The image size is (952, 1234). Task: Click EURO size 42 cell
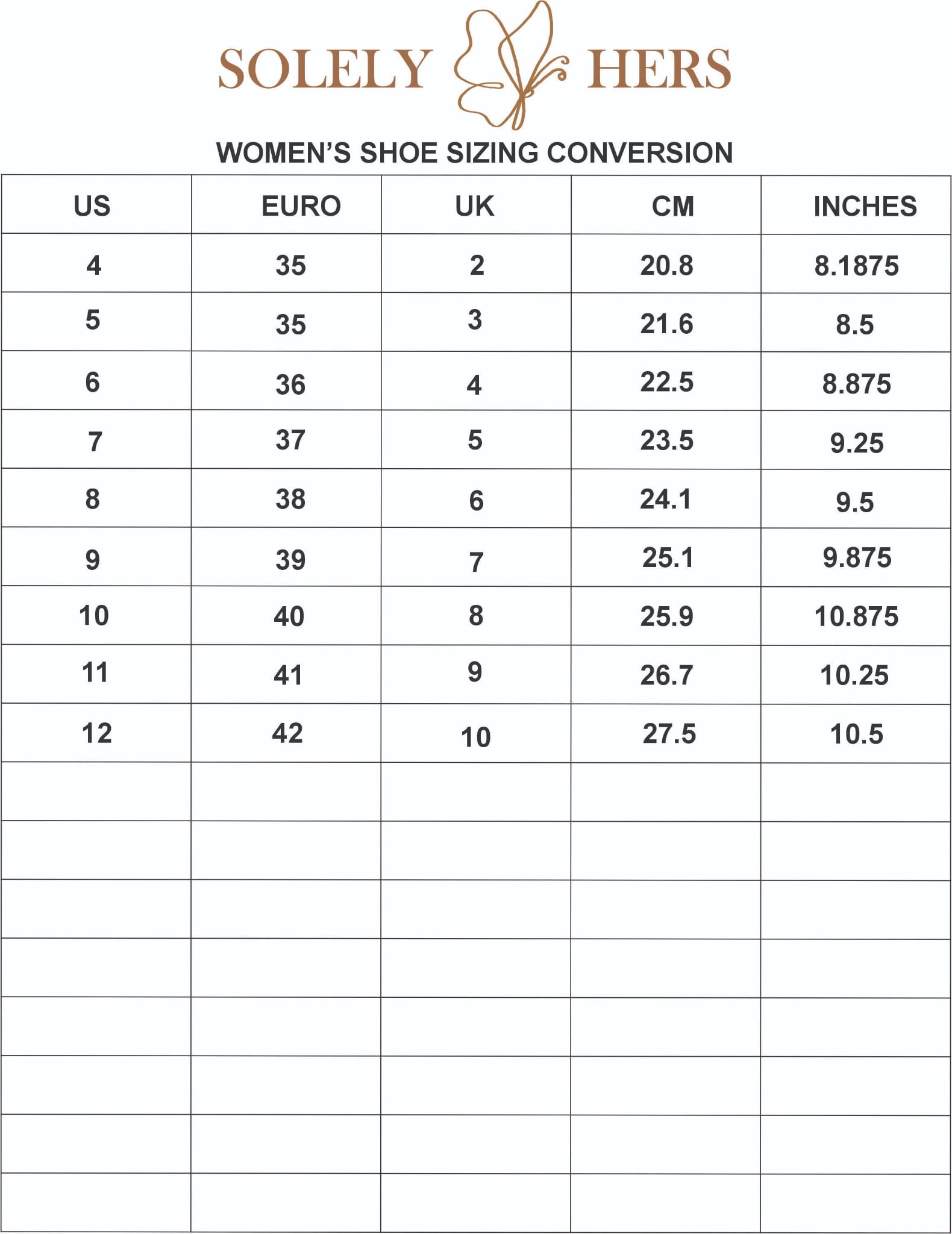point(287,733)
